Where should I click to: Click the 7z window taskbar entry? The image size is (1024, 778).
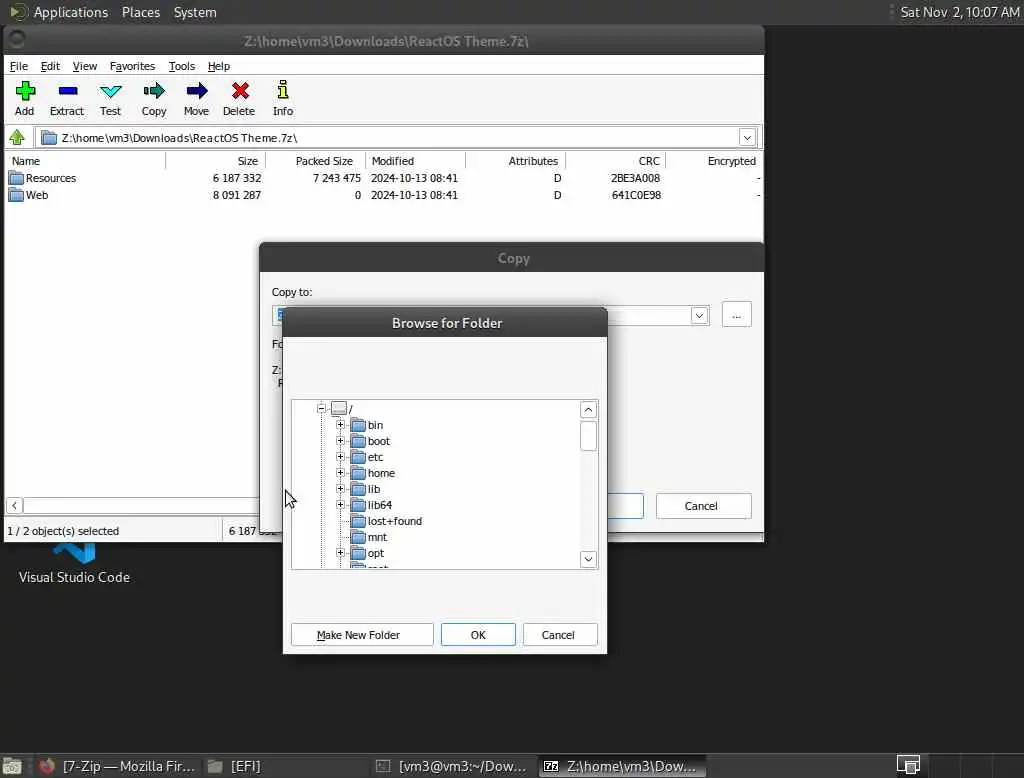[x=622, y=766]
